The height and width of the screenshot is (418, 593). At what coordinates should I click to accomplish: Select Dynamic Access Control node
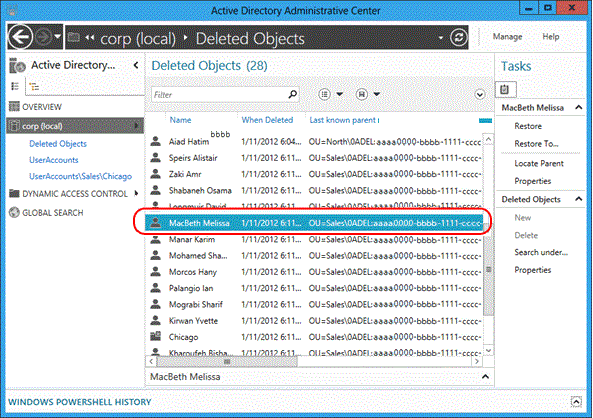coord(75,194)
